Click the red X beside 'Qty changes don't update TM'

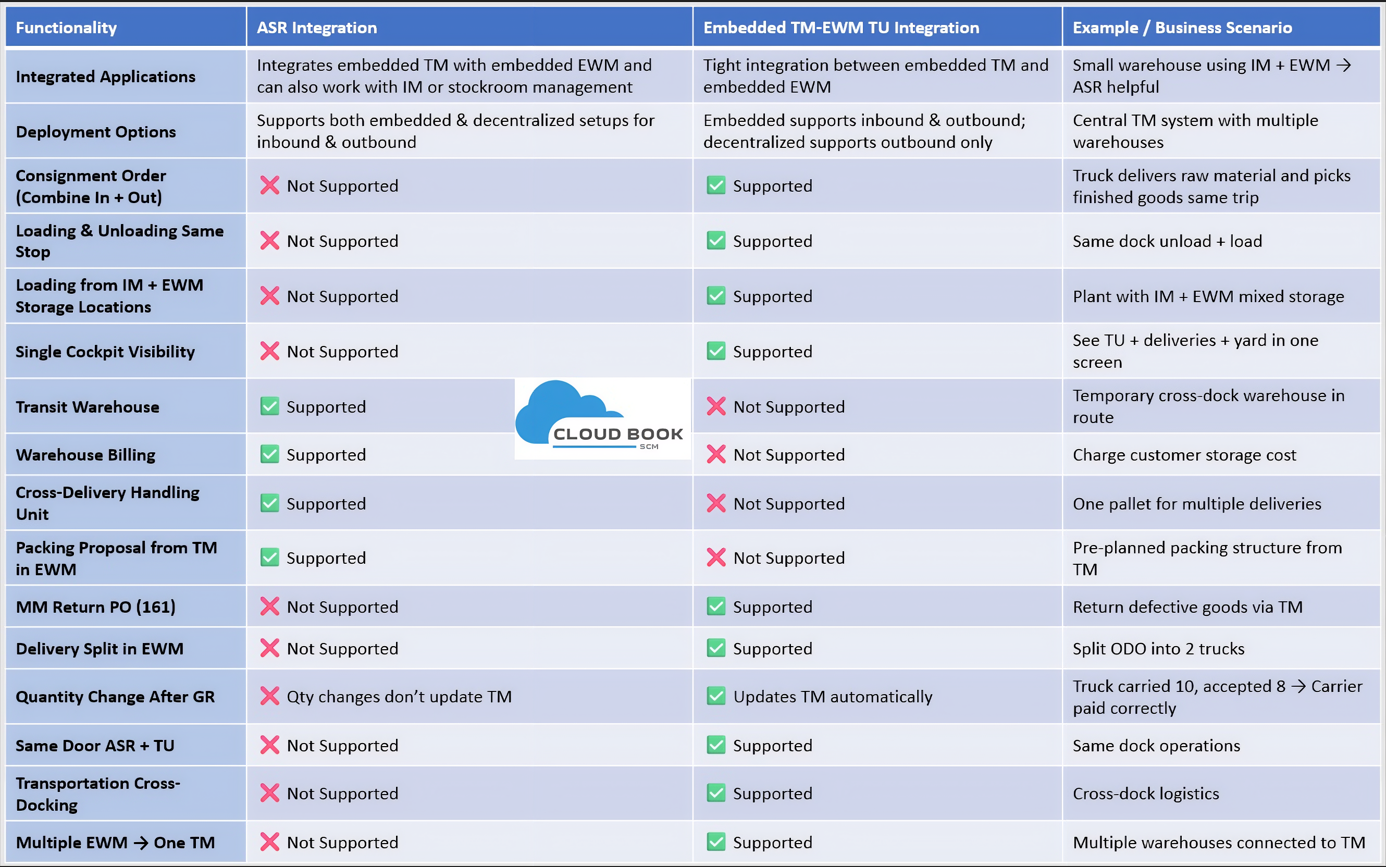click(x=269, y=696)
